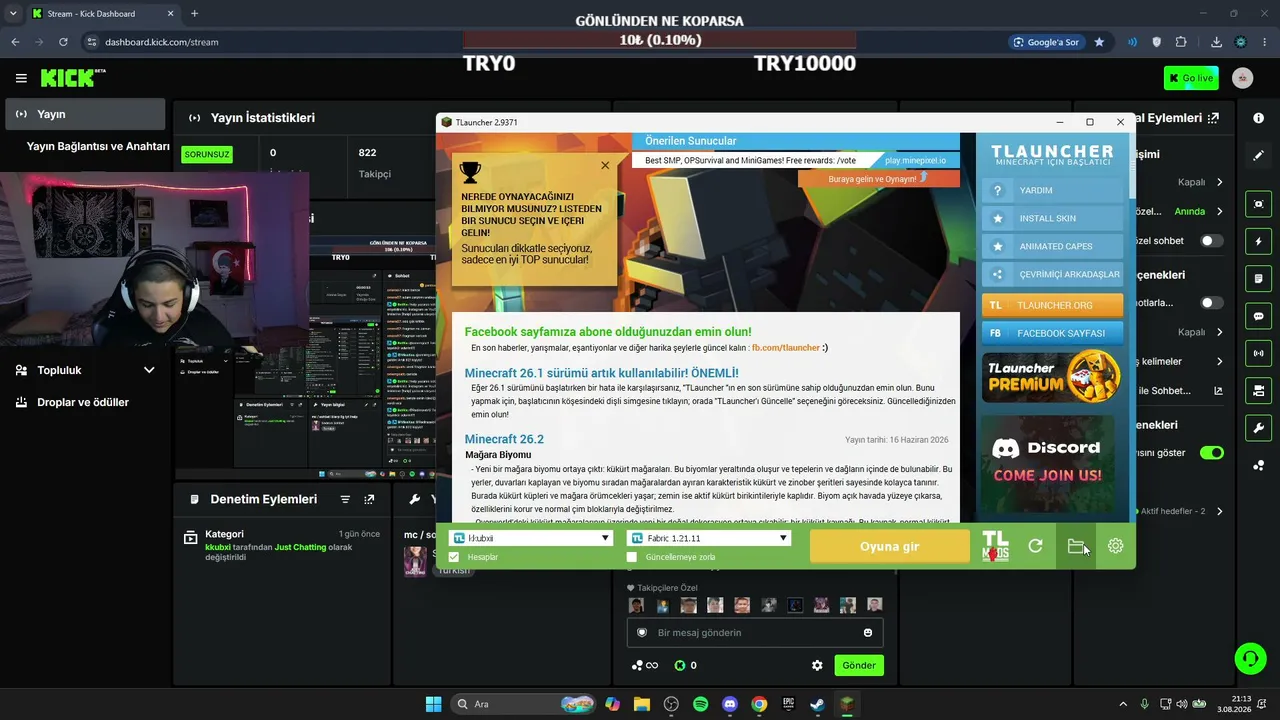
Task: Open Discord from the taskbar
Action: pos(729,704)
